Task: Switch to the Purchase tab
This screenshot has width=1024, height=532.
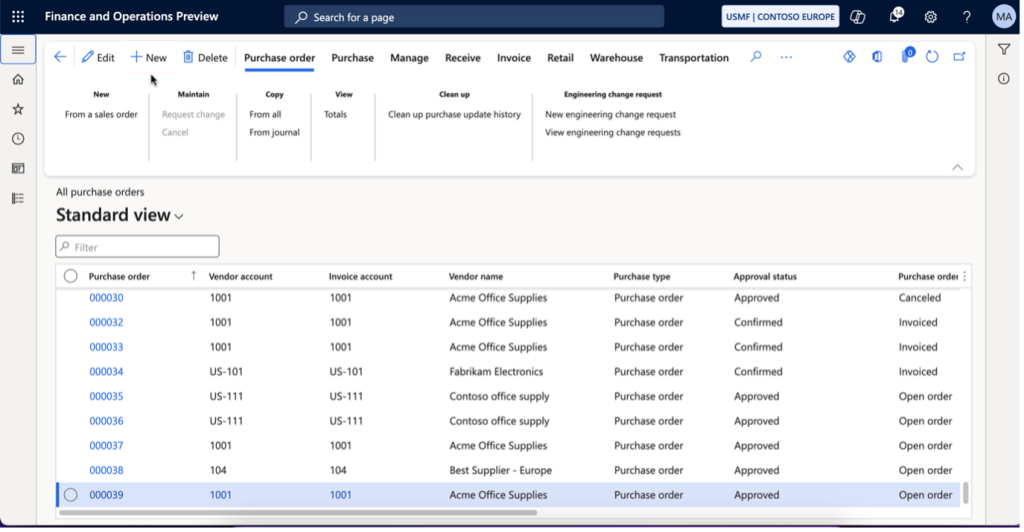Action: pos(352,57)
